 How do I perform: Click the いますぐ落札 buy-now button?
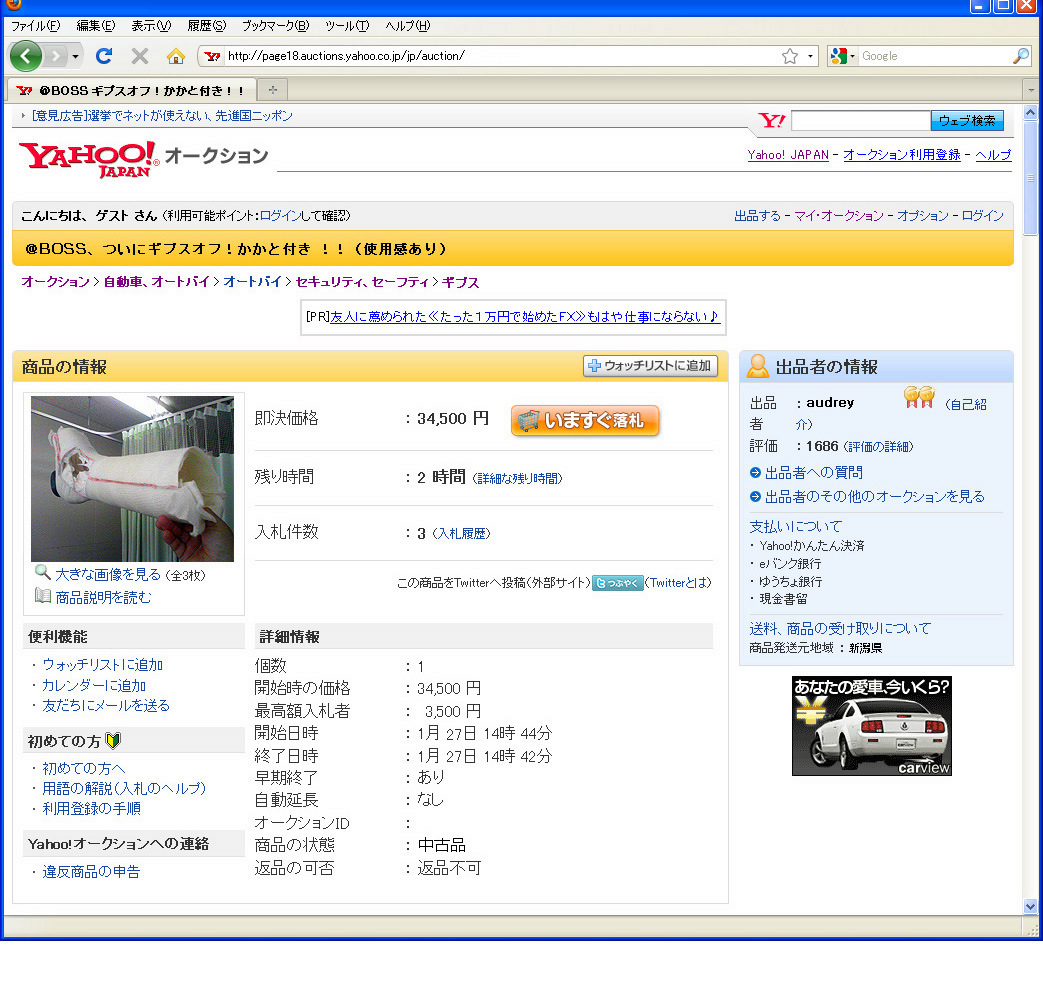pos(585,420)
